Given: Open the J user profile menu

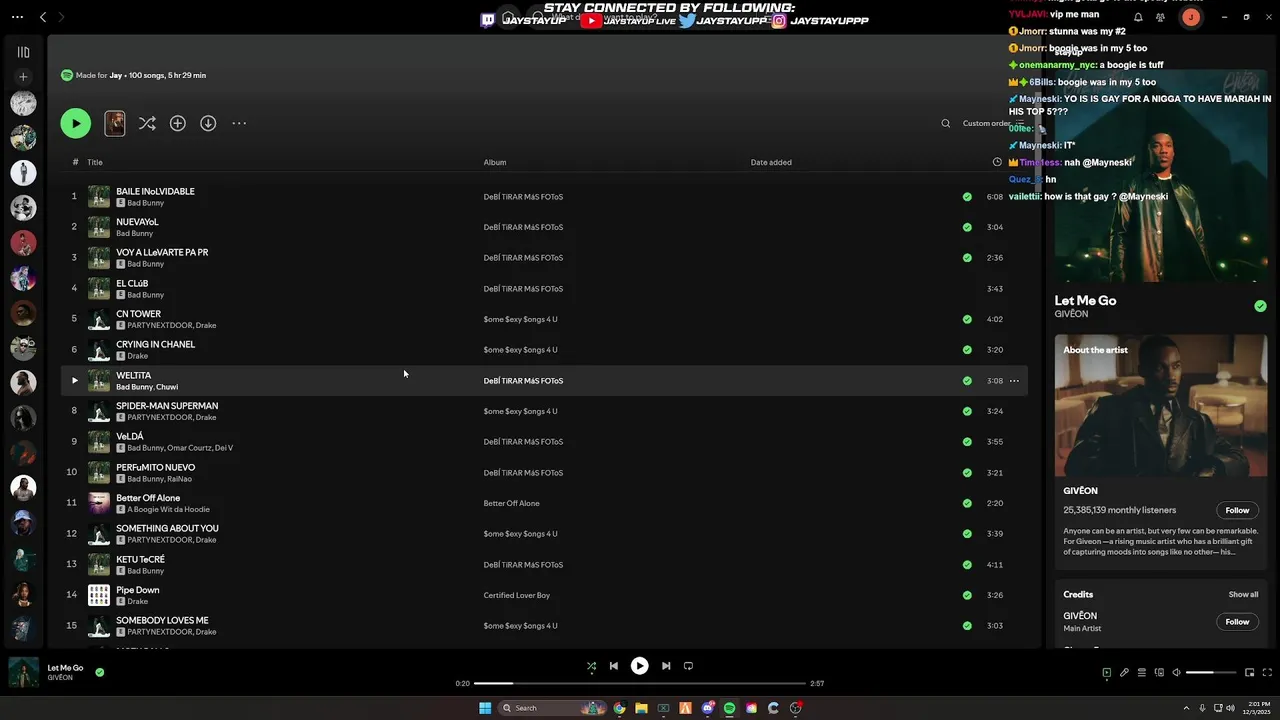Looking at the screenshot, I should tap(1190, 17).
